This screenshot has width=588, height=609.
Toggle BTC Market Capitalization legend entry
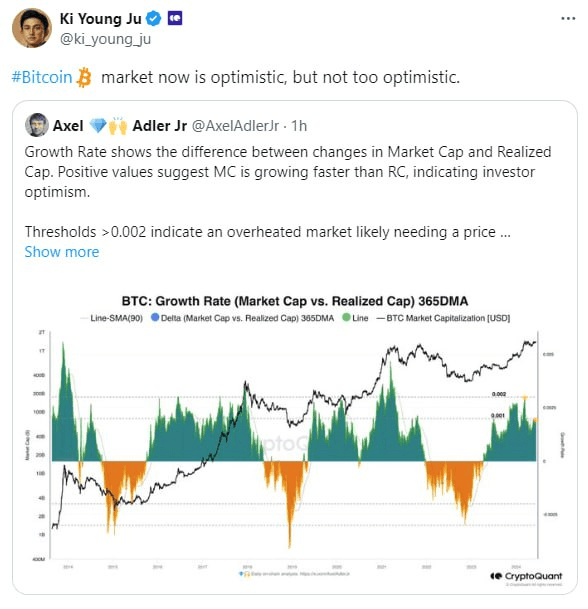click(x=443, y=318)
